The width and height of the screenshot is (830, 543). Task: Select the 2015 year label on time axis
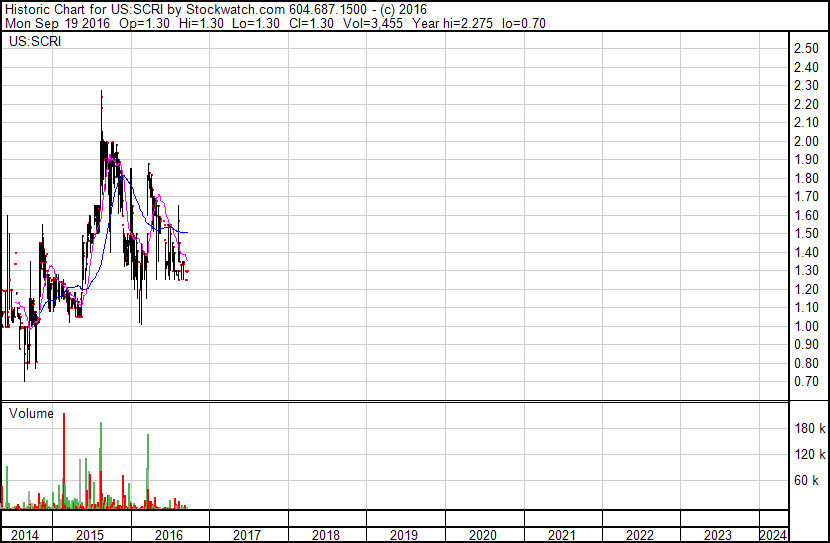pyautogui.click(x=91, y=534)
